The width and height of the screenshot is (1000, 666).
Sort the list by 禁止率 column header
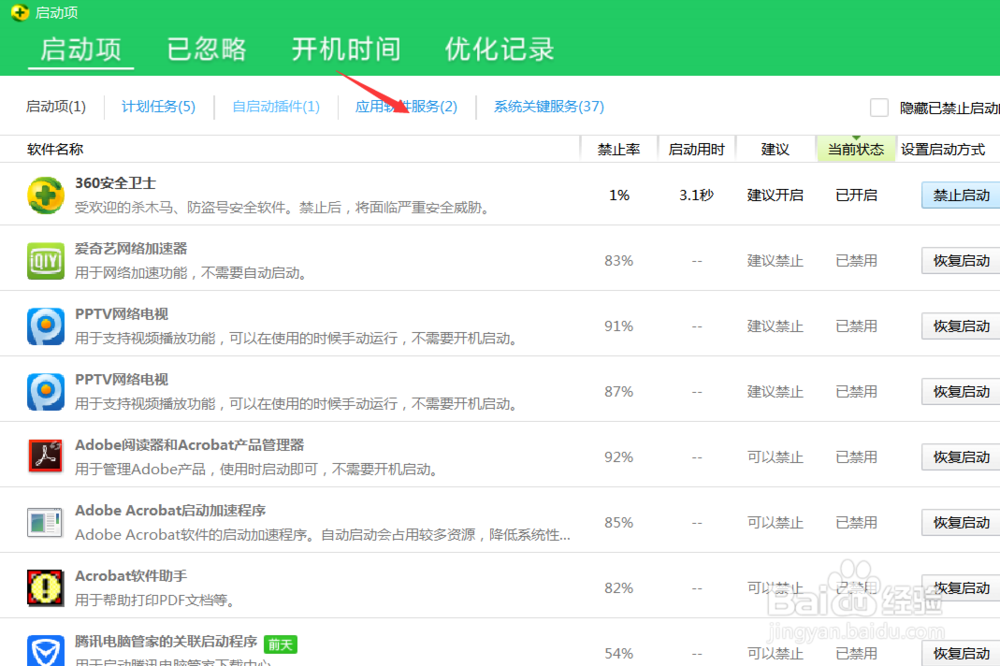(x=619, y=148)
